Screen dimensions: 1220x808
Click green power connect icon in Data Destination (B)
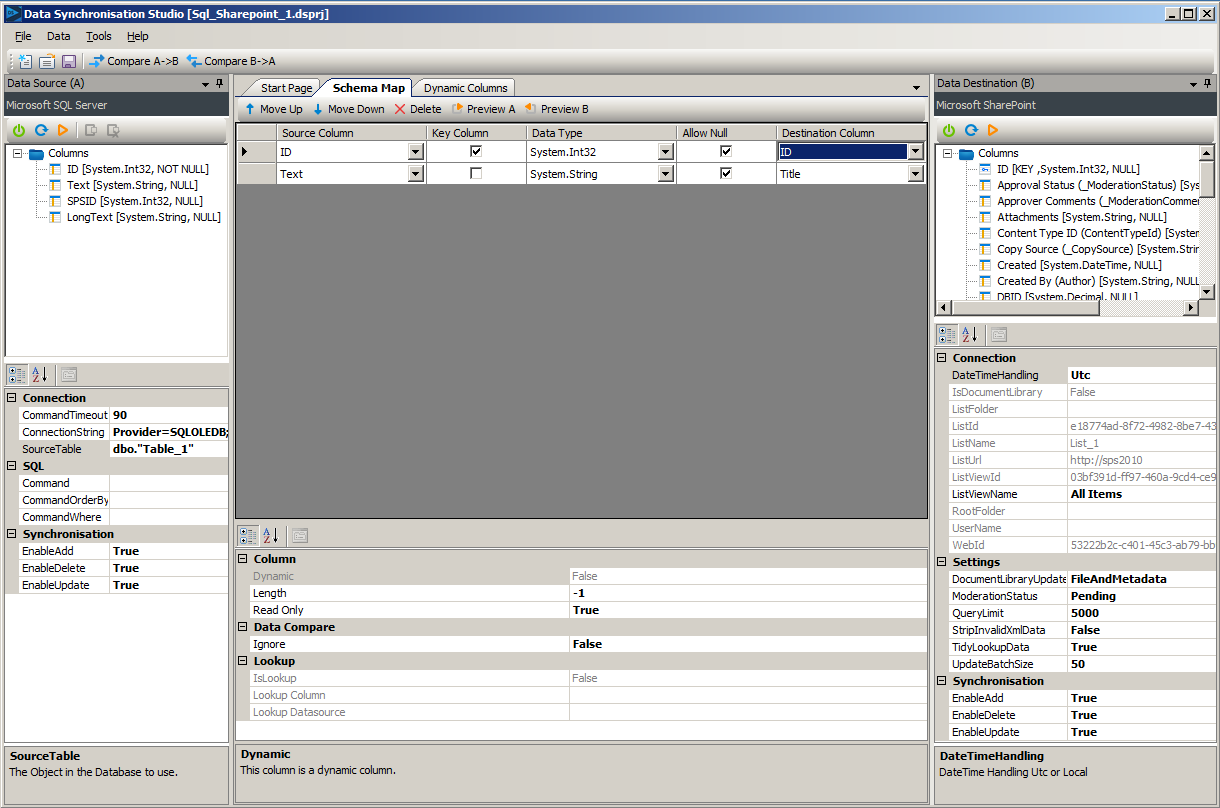pyautogui.click(x=949, y=130)
